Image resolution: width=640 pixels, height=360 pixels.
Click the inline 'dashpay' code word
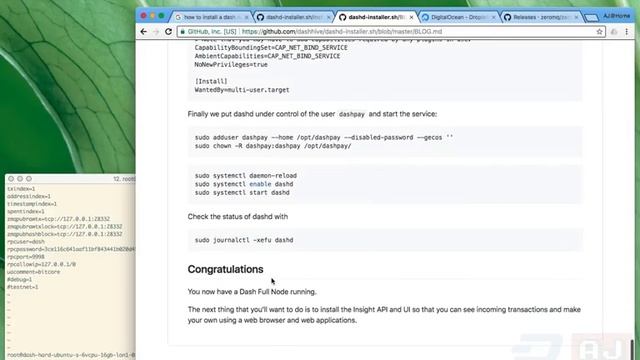tap(352, 114)
